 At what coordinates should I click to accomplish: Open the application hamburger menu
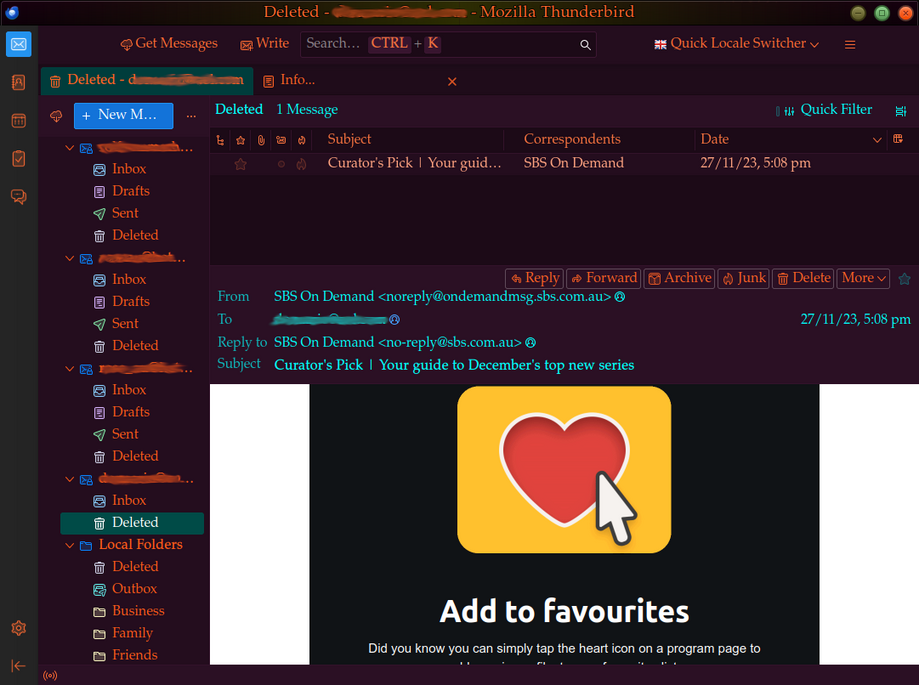pyautogui.click(x=850, y=45)
